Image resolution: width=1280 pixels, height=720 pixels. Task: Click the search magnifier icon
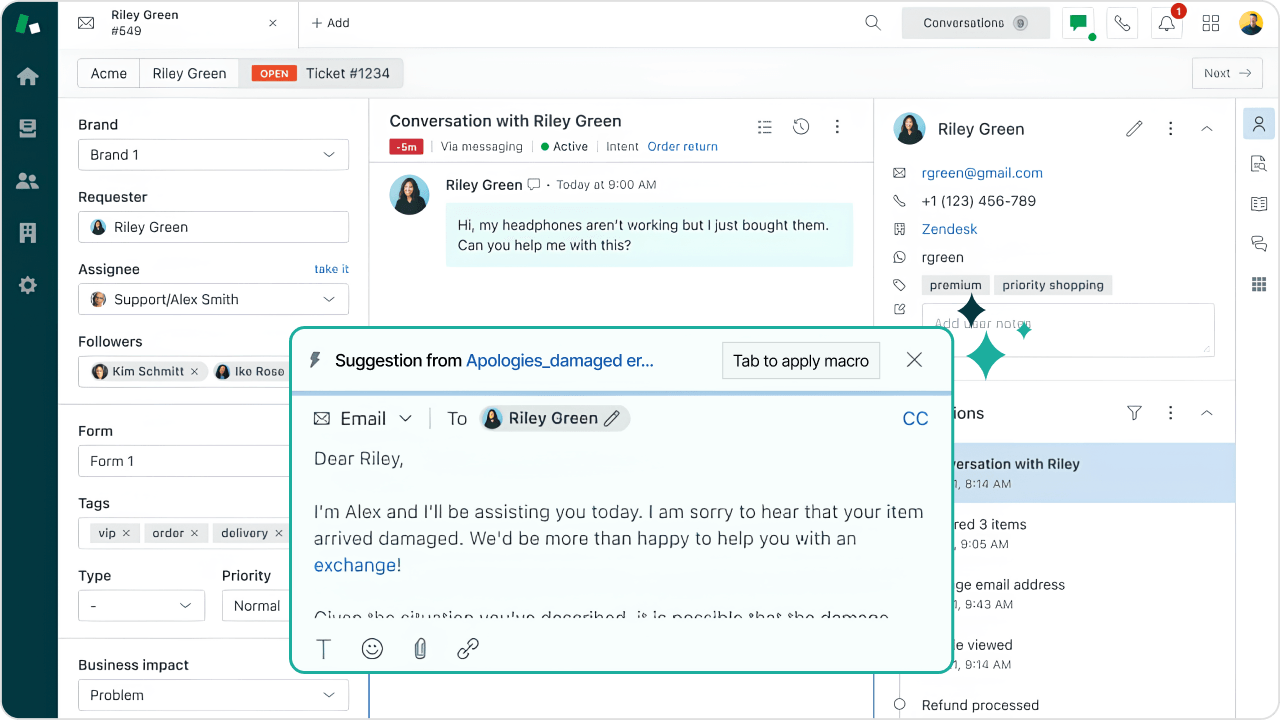click(x=873, y=23)
